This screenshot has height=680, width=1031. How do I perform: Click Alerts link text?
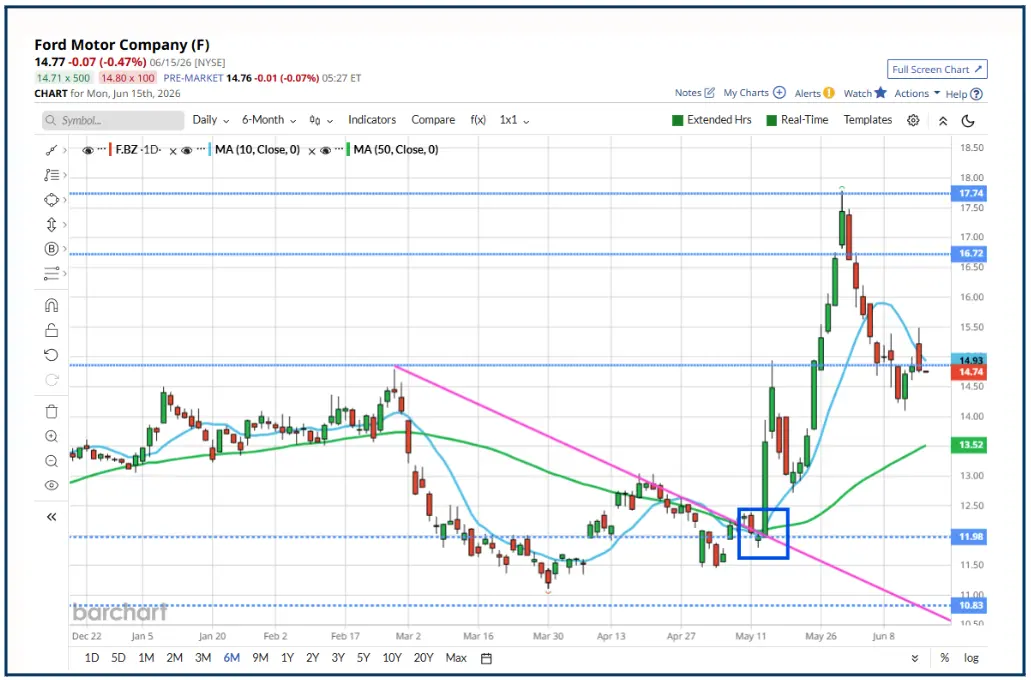tap(807, 93)
